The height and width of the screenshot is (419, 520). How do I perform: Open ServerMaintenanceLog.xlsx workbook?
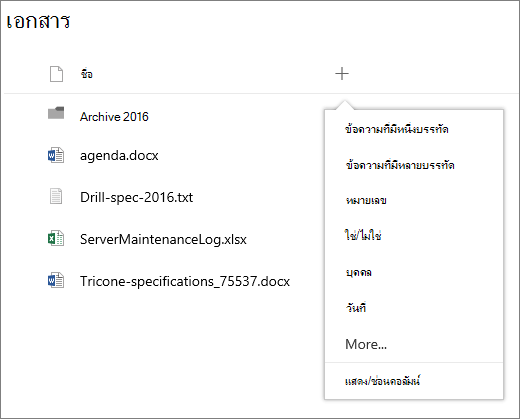coord(163,239)
